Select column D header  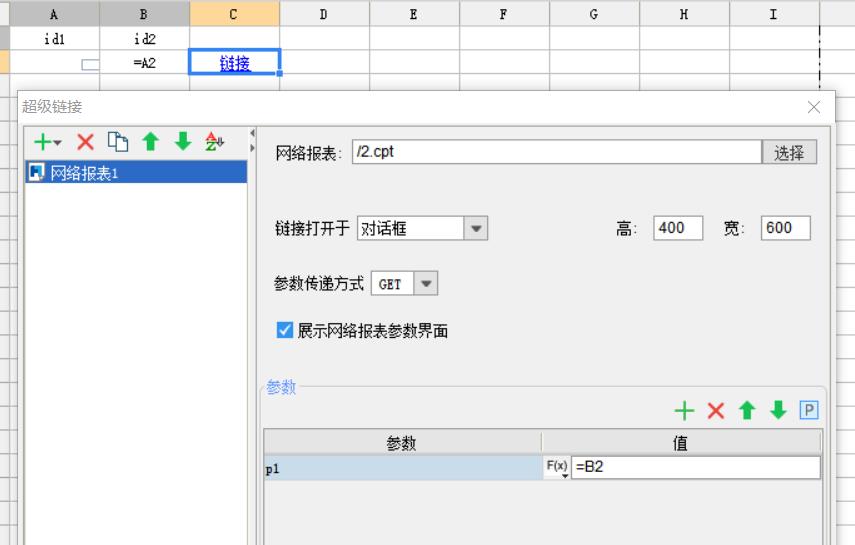[324, 14]
